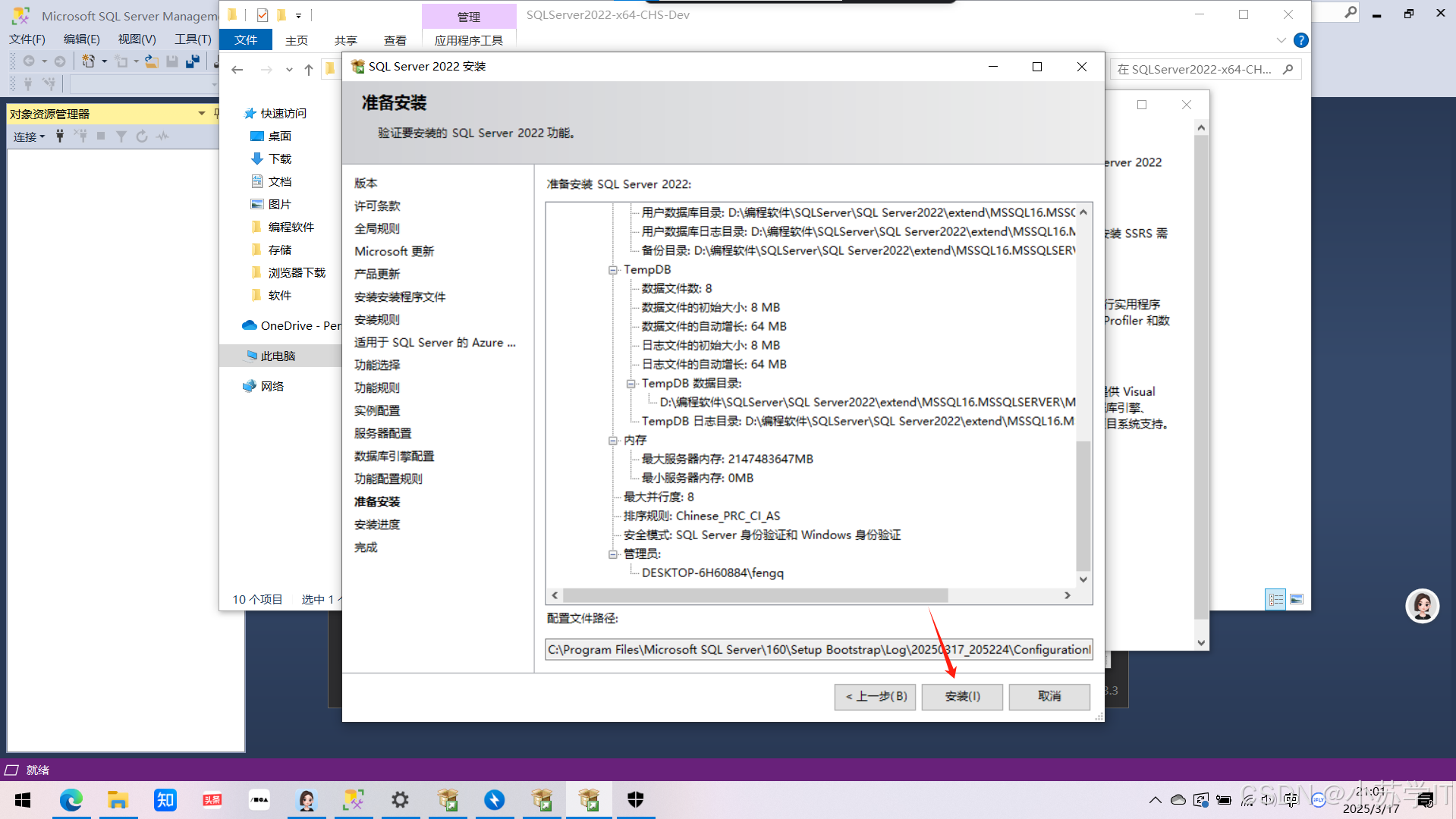Image resolution: width=1456 pixels, height=819 pixels.
Task: Switch Explorer to details view icon
Action: pyautogui.click(x=1275, y=599)
